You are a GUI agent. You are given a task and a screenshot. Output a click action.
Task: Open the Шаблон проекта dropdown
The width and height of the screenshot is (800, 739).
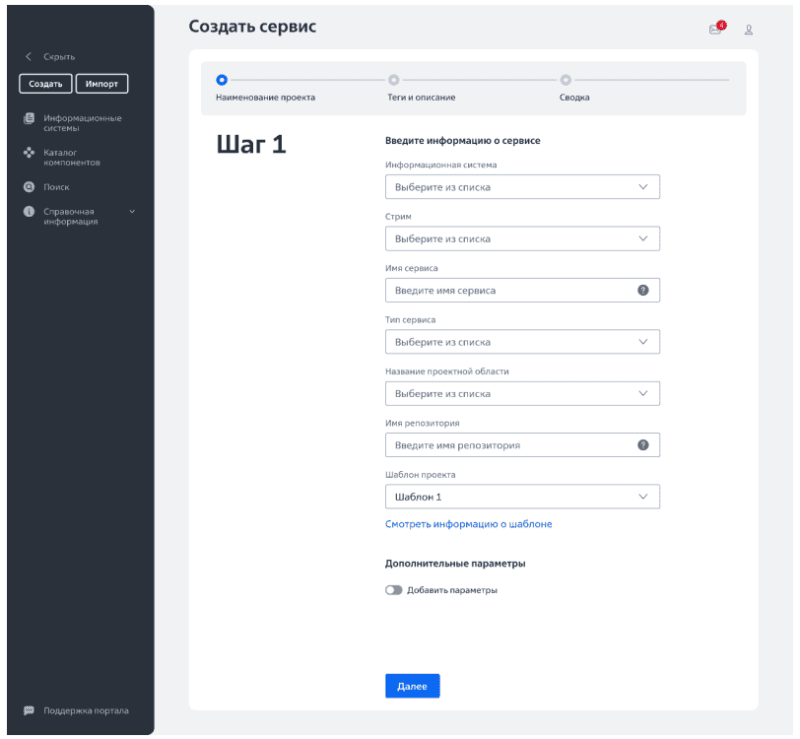pyautogui.click(x=522, y=496)
